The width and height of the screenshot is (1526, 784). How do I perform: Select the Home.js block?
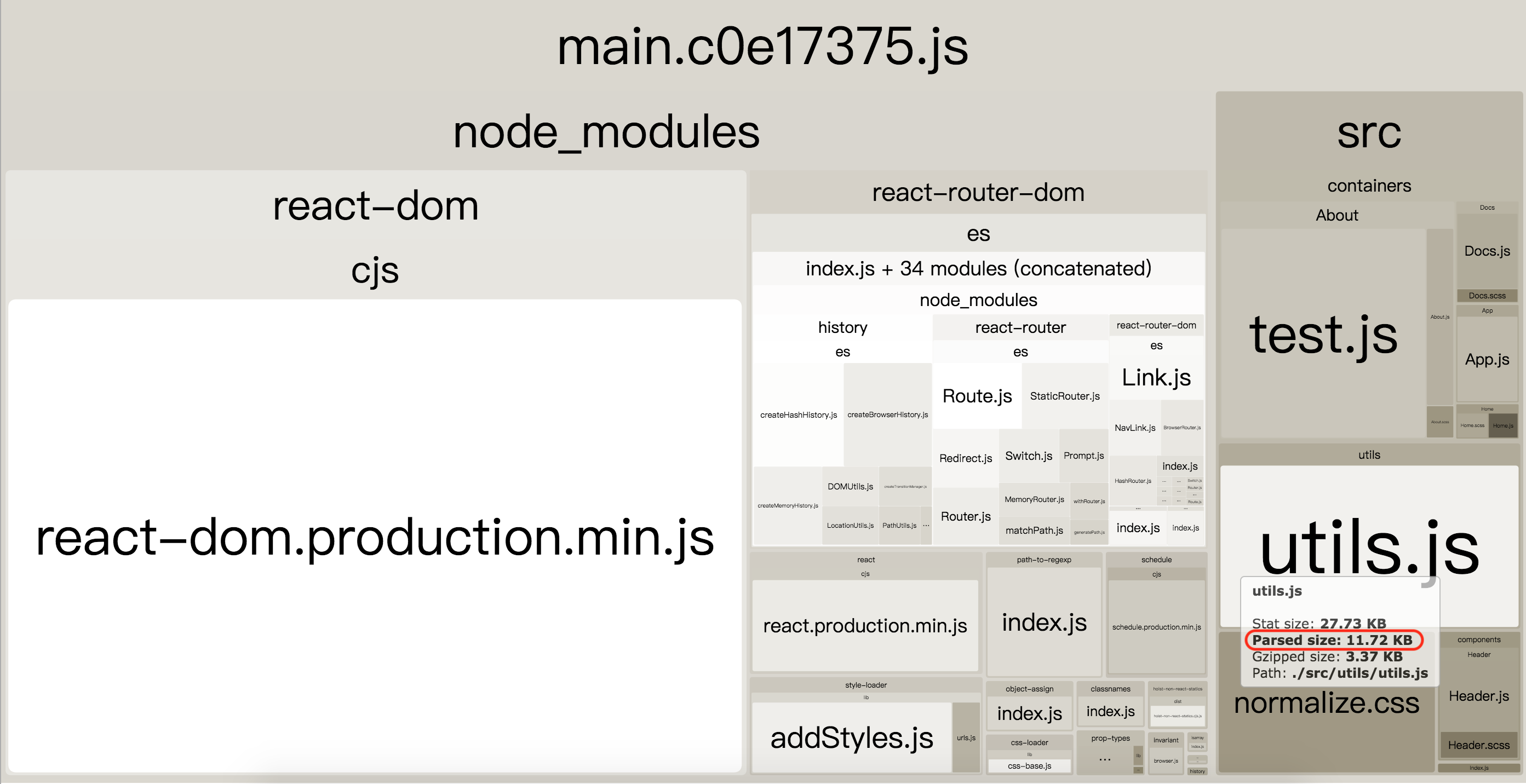point(1502,426)
